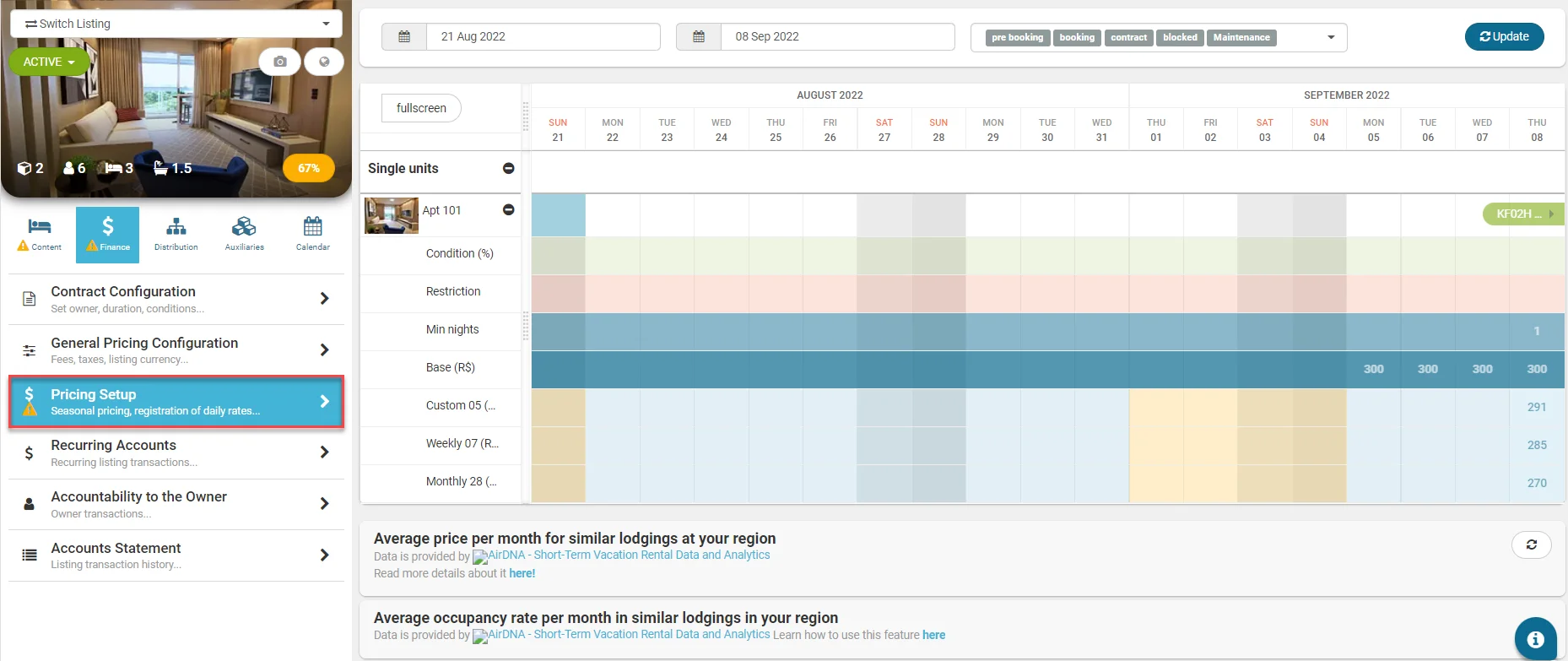Click Accountability to the Owner chevron
The image size is (1568, 661).
pyautogui.click(x=324, y=503)
